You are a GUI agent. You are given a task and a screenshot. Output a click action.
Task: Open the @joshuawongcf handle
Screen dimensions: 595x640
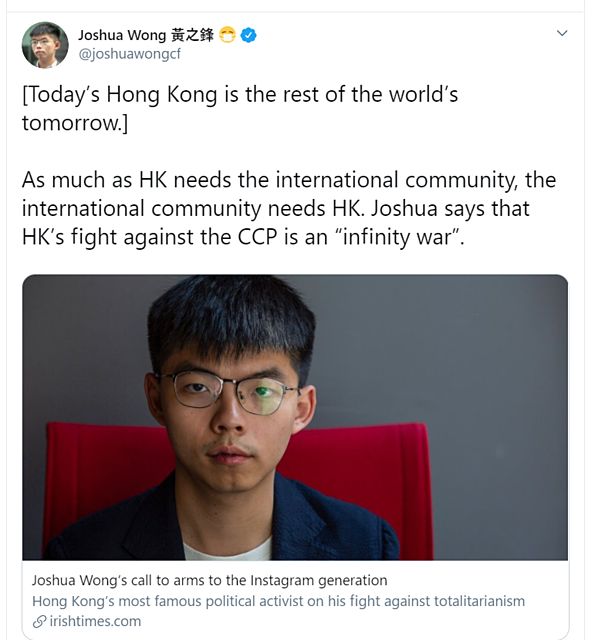coord(129,53)
